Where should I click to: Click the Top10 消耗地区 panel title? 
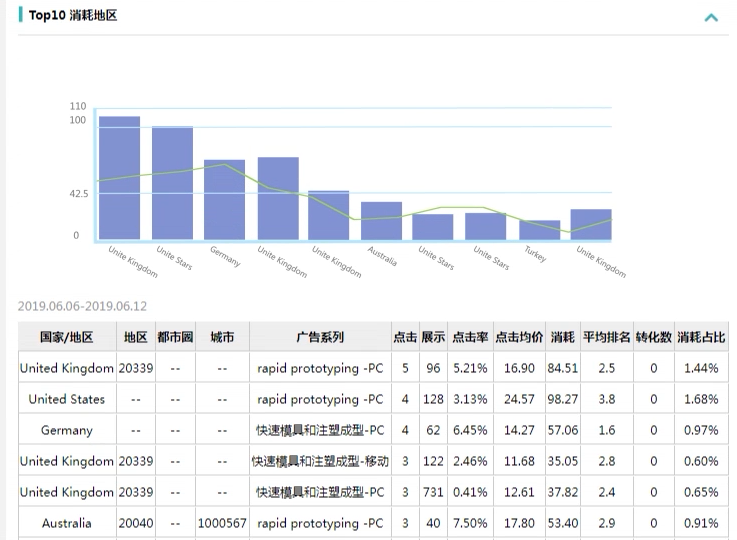click(x=72, y=15)
